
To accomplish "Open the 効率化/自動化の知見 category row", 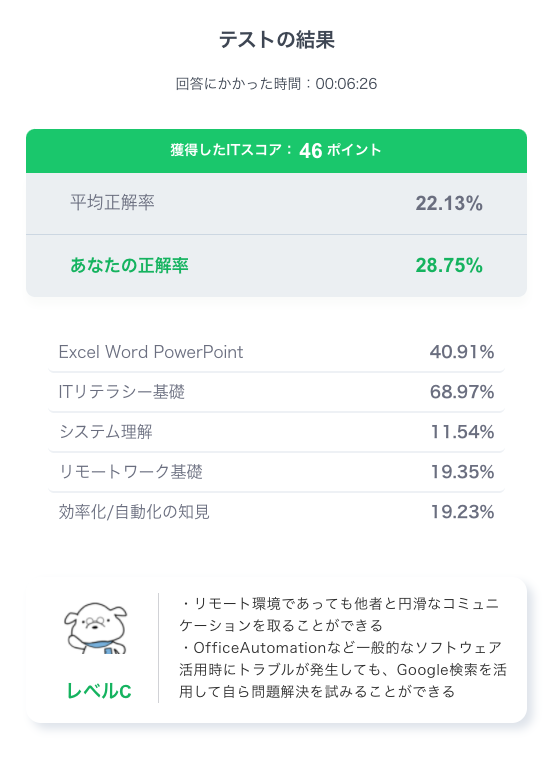I will tap(276, 512).
